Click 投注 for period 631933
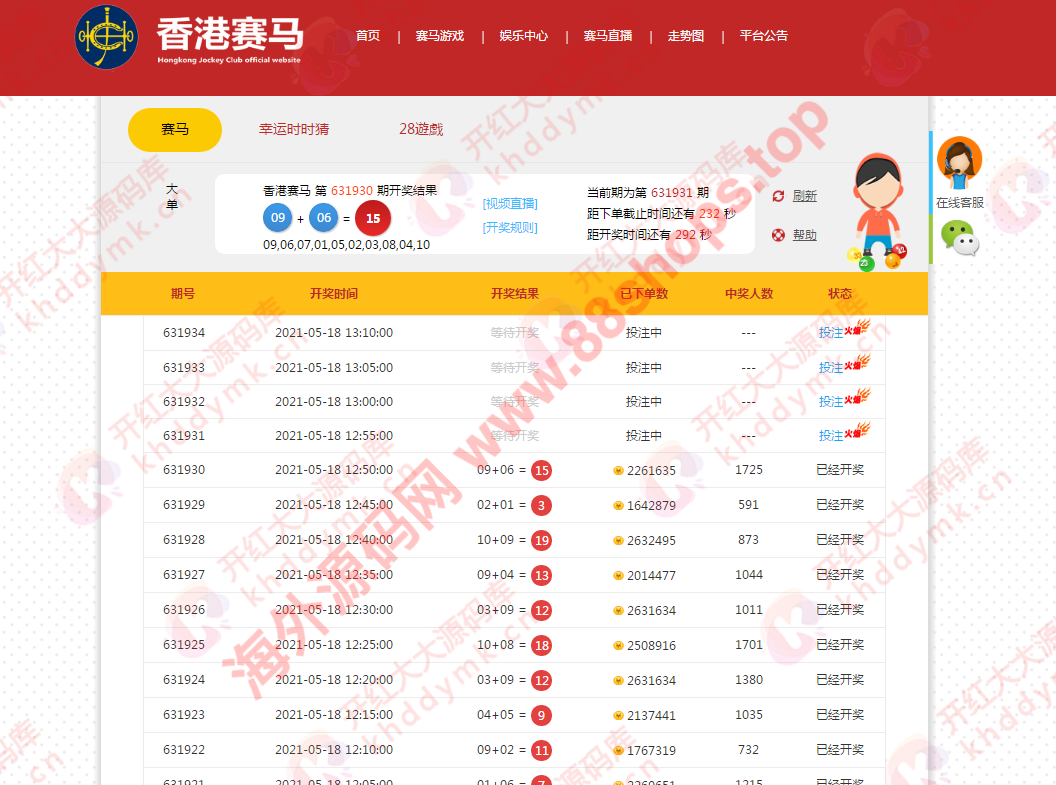 point(831,368)
